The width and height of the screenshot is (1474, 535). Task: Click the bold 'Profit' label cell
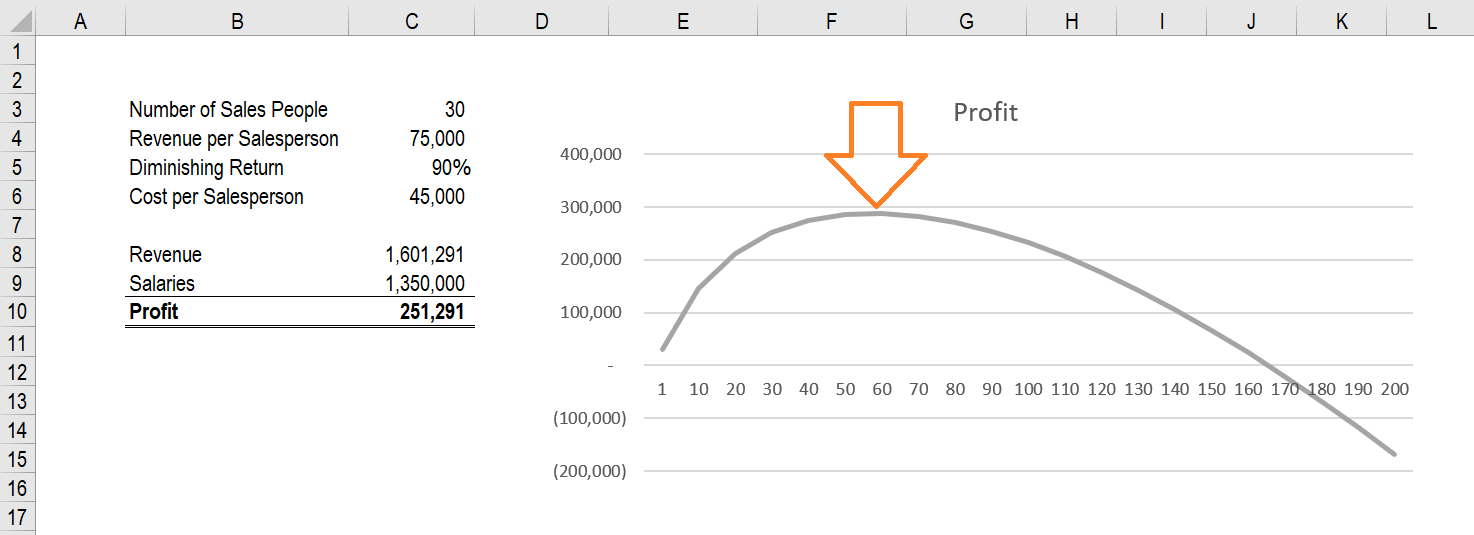pyautogui.click(x=153, y=312)
